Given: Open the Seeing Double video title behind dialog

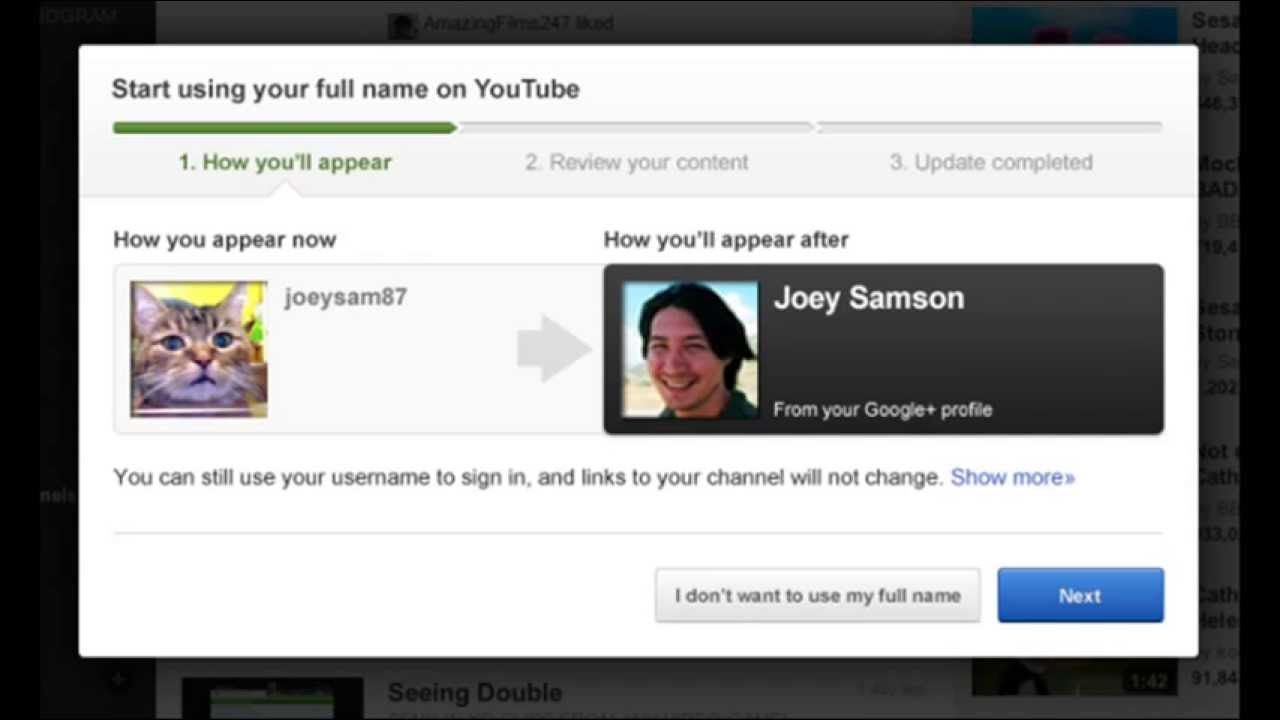Looking at the screenshot, I should 475,692.
